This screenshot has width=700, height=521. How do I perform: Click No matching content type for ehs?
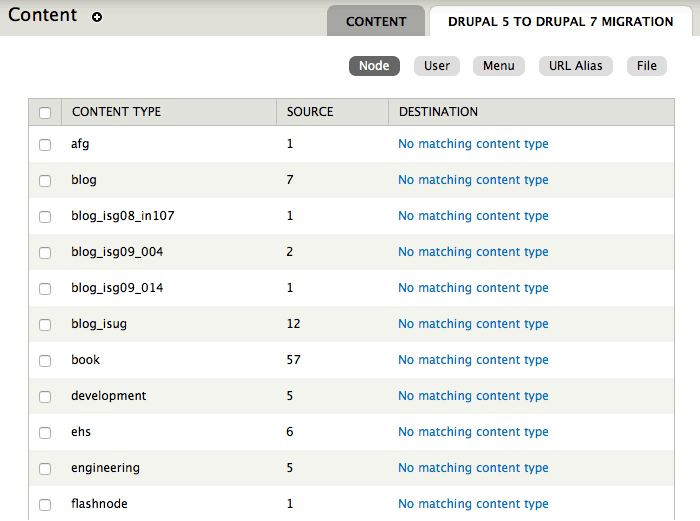(473, 432)
